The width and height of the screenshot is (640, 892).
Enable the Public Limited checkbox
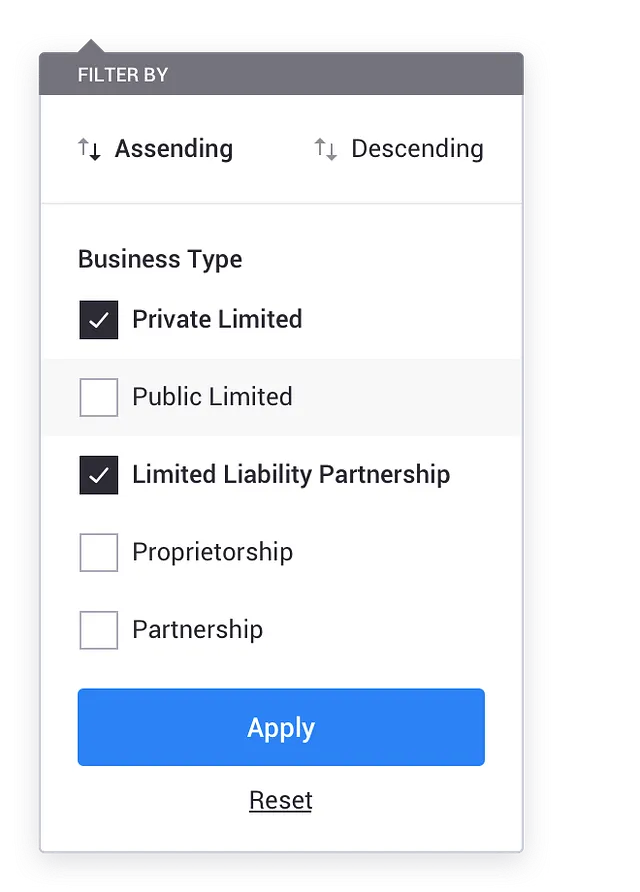99,397
